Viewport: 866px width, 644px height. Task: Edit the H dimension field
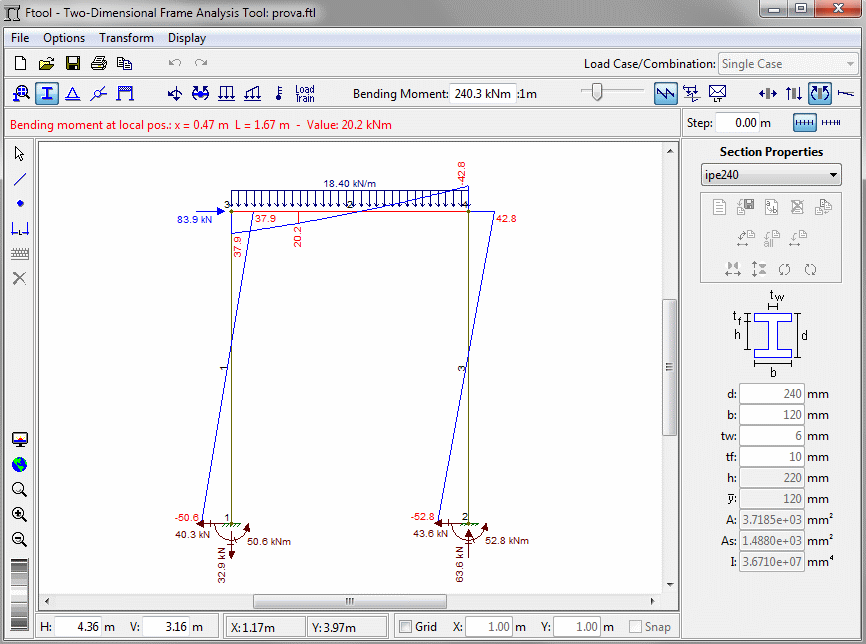point(78,626)
